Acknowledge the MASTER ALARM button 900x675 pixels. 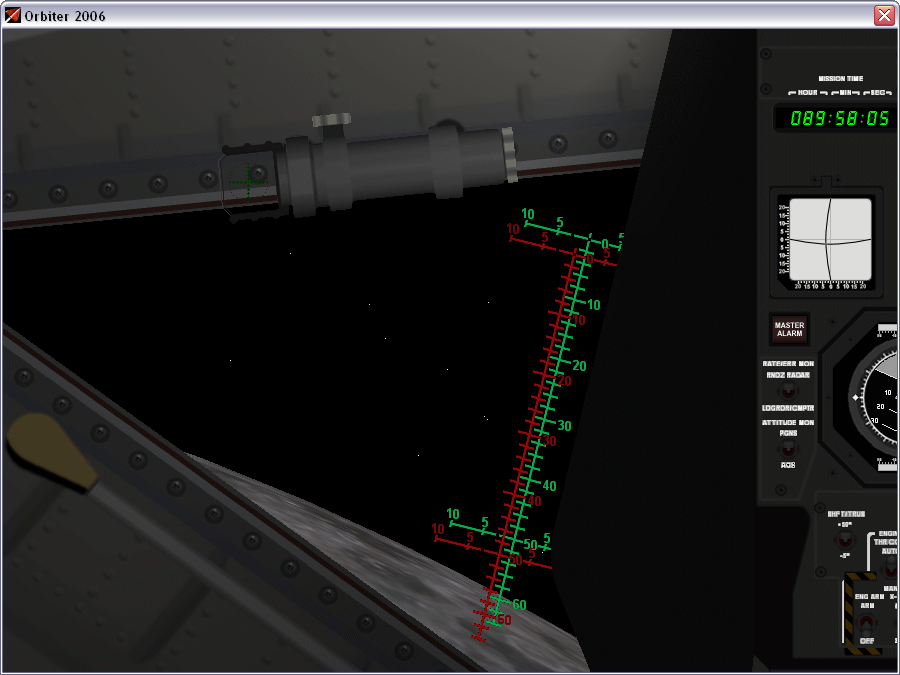pos(789,329)
